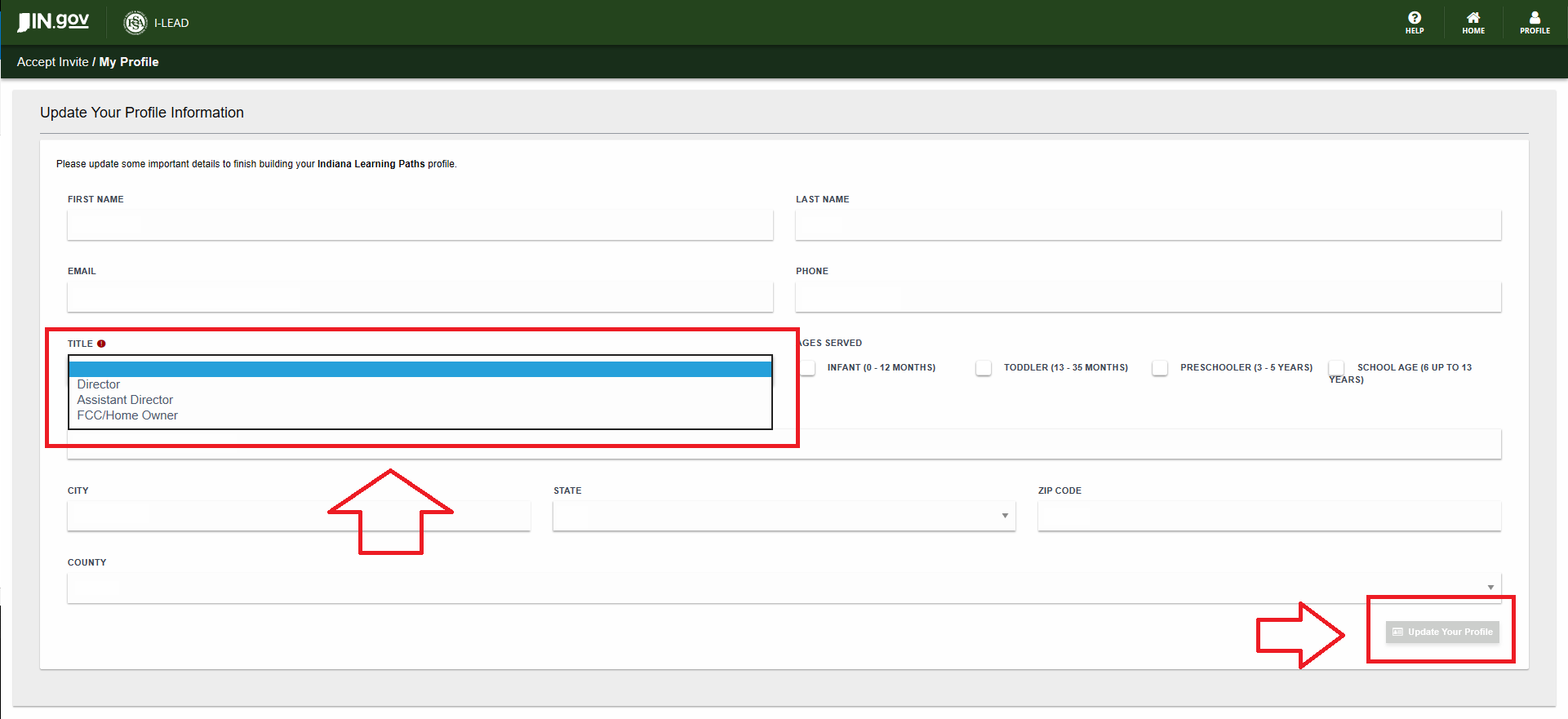Choose Assistant Director from the Title list
This screenshot has width=1568, height=719.
tap(125, 400)
